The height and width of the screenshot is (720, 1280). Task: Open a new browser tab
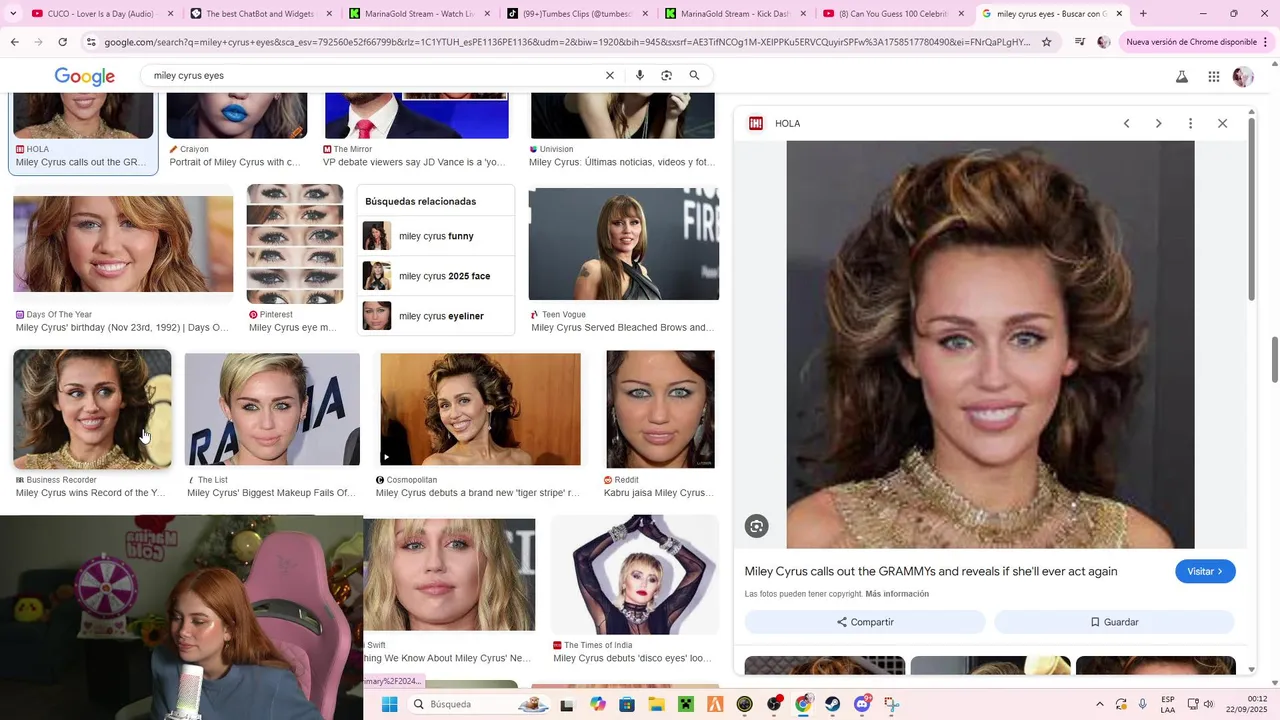point(1143,14)
